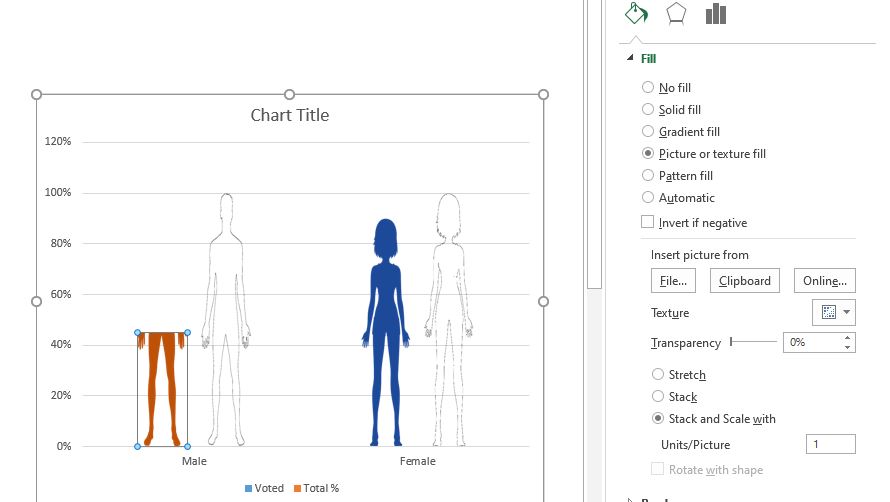This screenshot has width=890, height=502.
Task: Click the Female axis label
Action: (418, 461)
